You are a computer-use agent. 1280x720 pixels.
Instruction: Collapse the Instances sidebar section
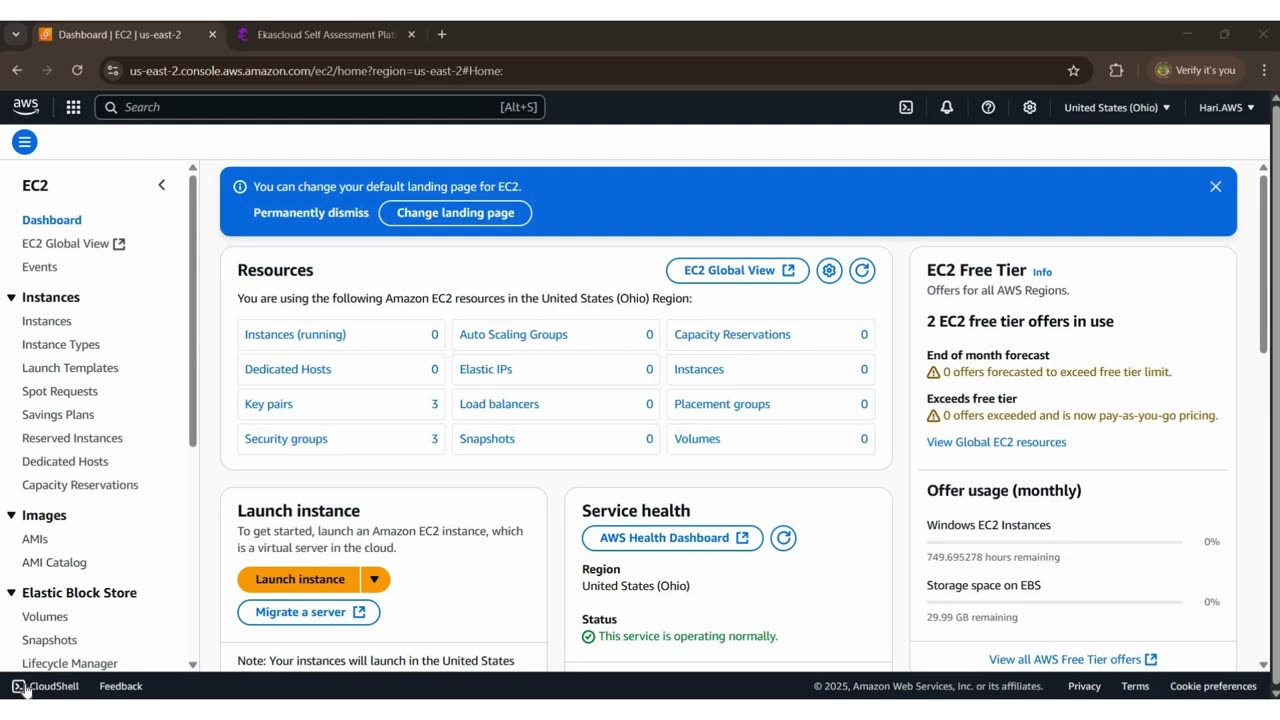tap(12, 298)
